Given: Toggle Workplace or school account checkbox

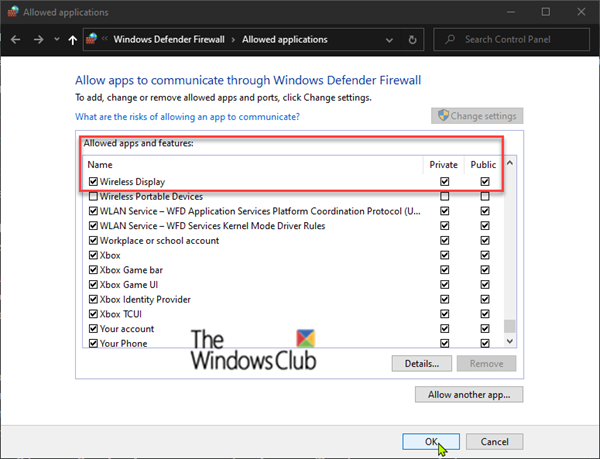Looking at the screenshot, I should pos(93,241).
